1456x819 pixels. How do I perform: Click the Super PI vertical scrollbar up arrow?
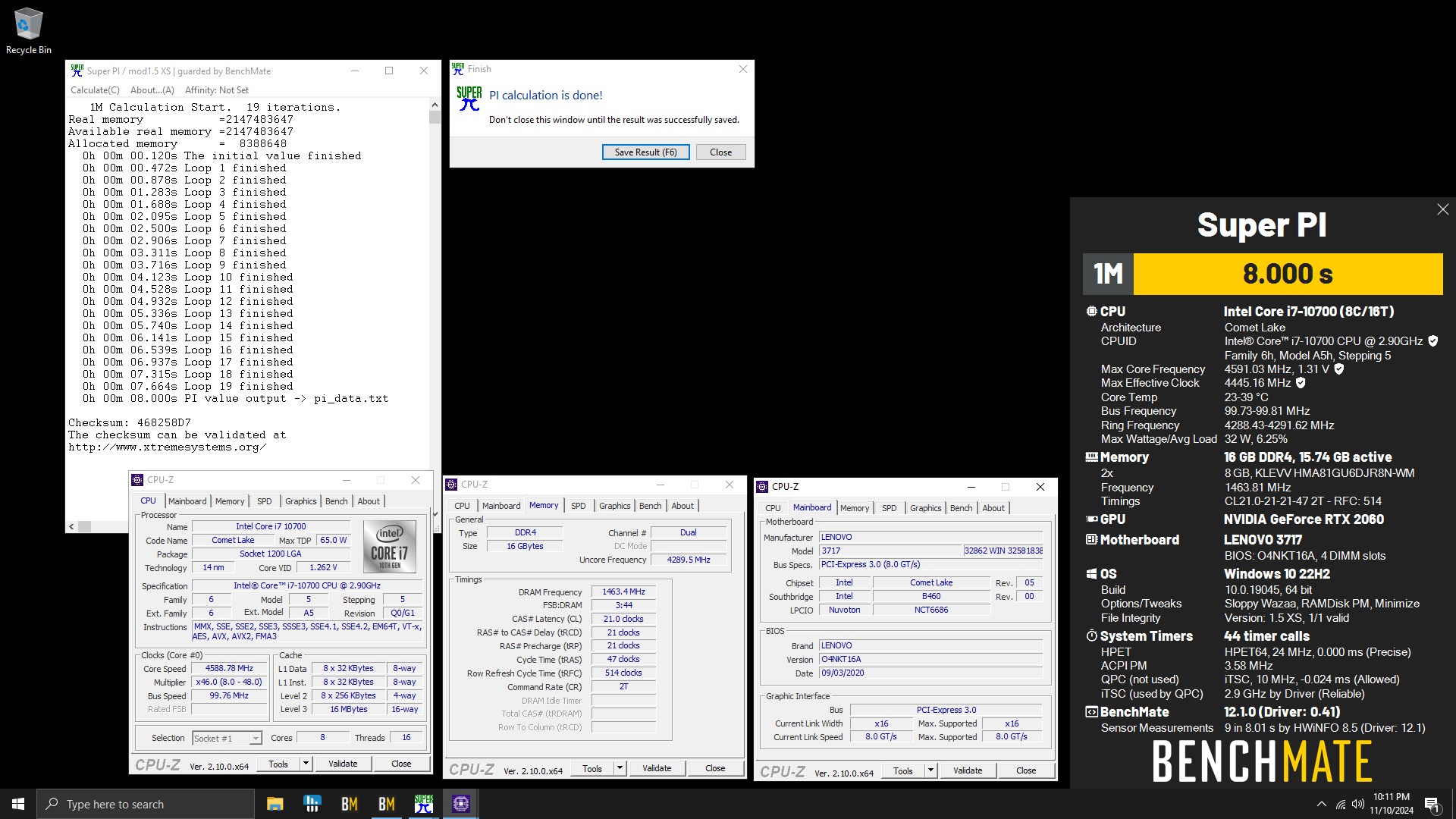coord(435,105)
